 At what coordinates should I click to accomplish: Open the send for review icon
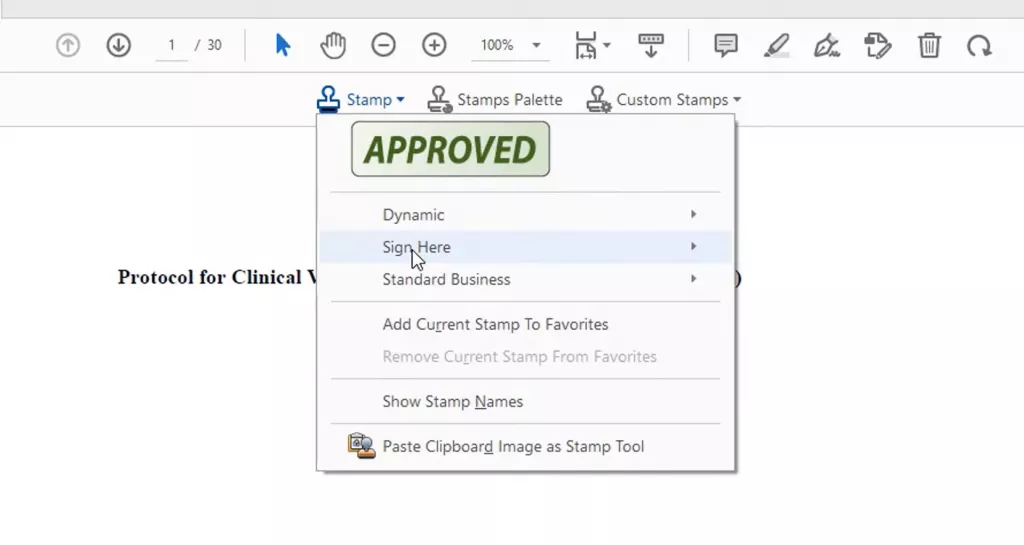[x=878, y=46]
